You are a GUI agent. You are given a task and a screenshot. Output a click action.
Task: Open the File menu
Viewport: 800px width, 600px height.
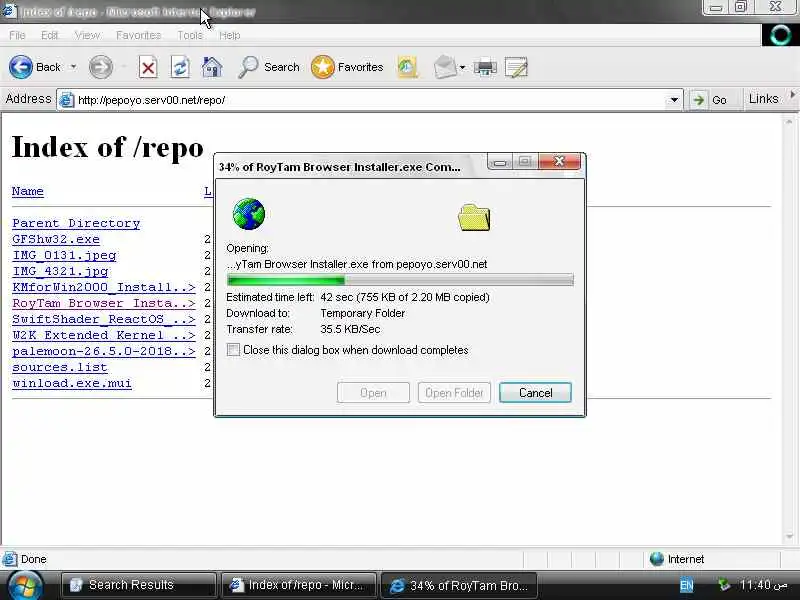coord(17,35)
